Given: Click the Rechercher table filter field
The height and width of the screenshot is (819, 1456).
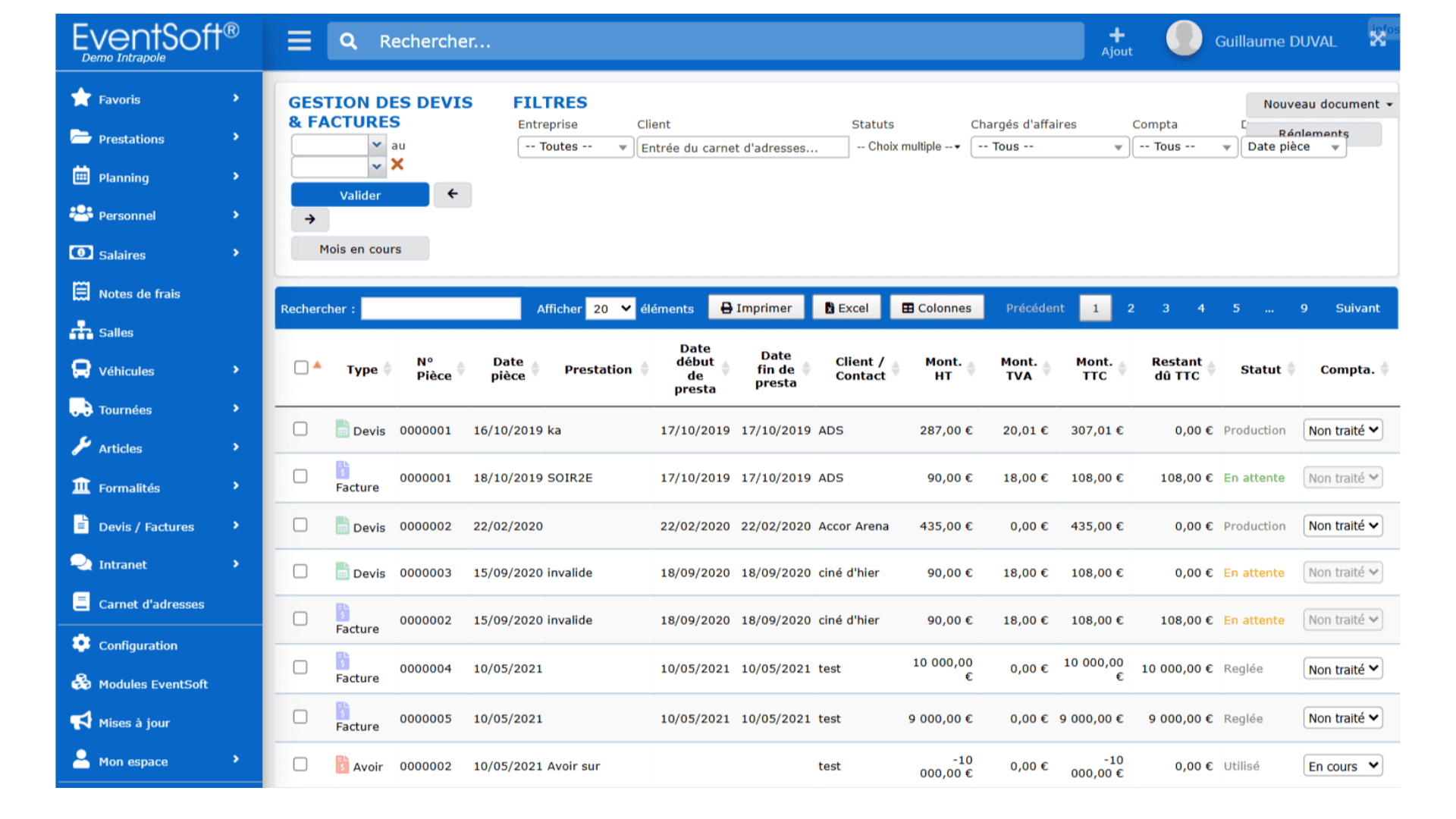Looking at the screenshot, I should (x=441, y=309).
